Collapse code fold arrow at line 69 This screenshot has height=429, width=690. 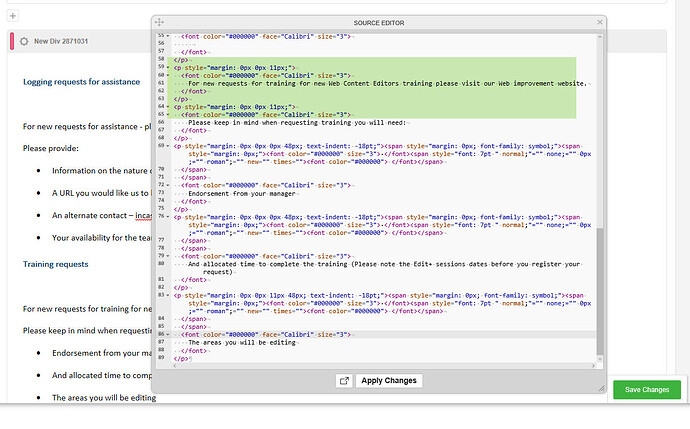168,146
